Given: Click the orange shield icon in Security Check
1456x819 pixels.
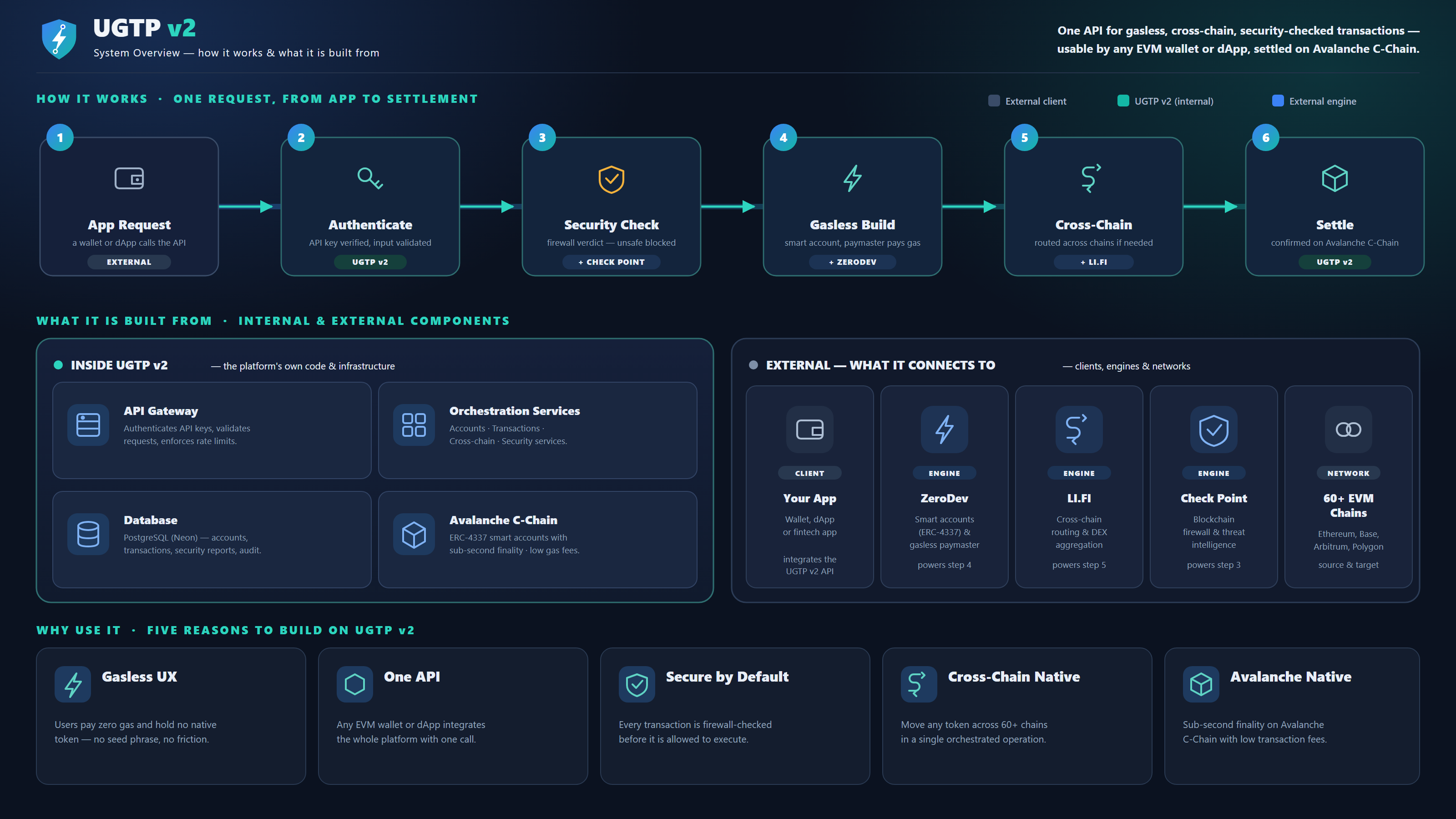Looking at the screenshot, I should (x=611, y=179).
